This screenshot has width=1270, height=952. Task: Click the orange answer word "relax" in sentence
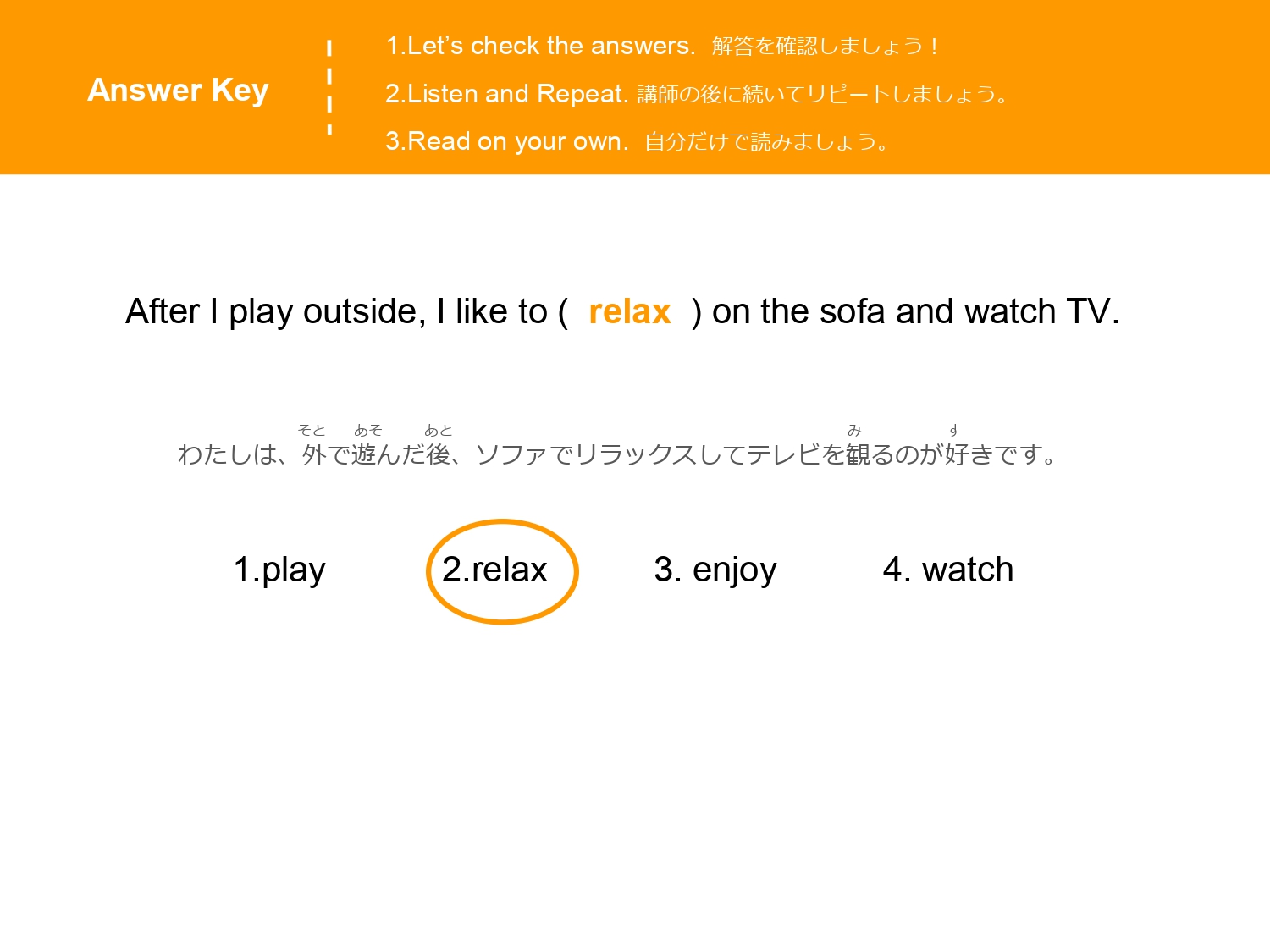[x=629, y=311]
